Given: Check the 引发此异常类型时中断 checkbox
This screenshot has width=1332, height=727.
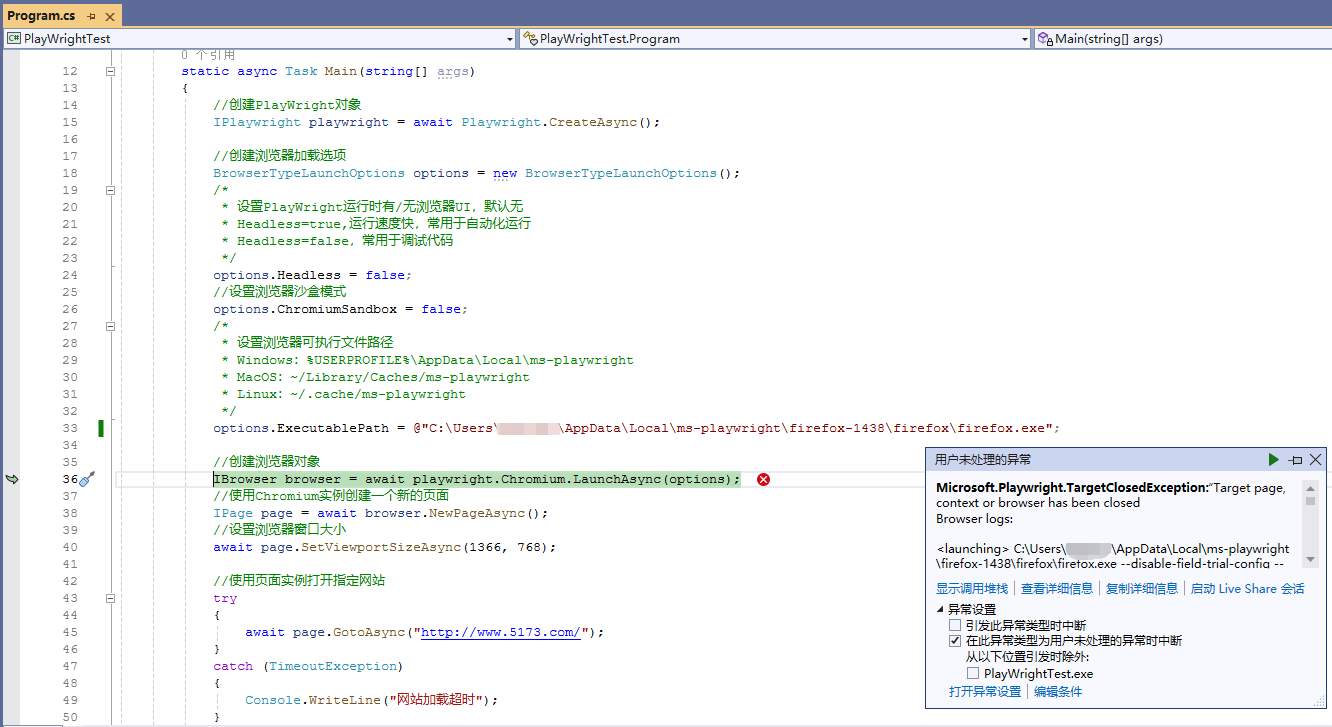Looking at the screenshot, I should [x=954, y=625].
